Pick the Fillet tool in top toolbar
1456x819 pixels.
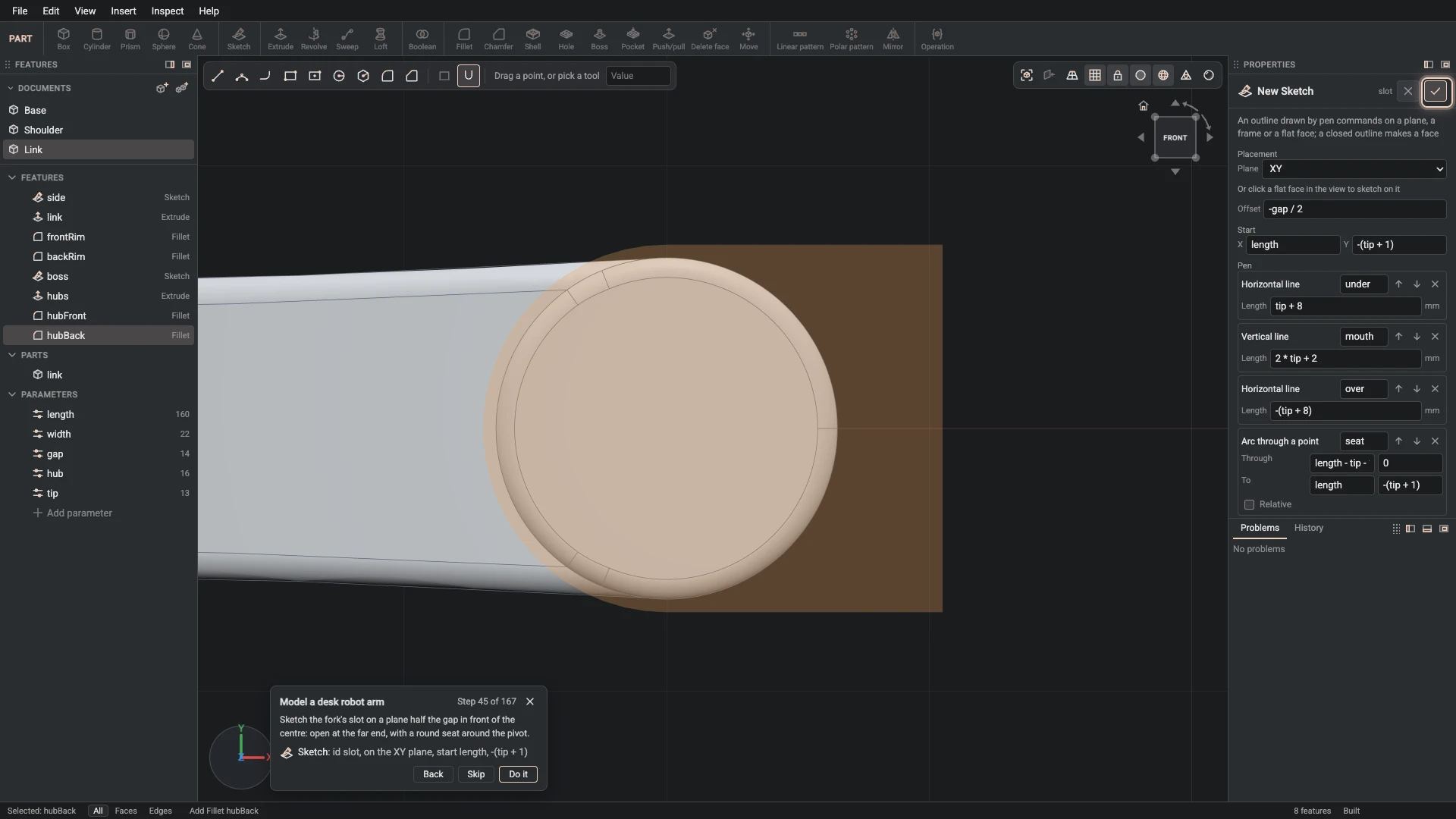(x=464, y=39)
